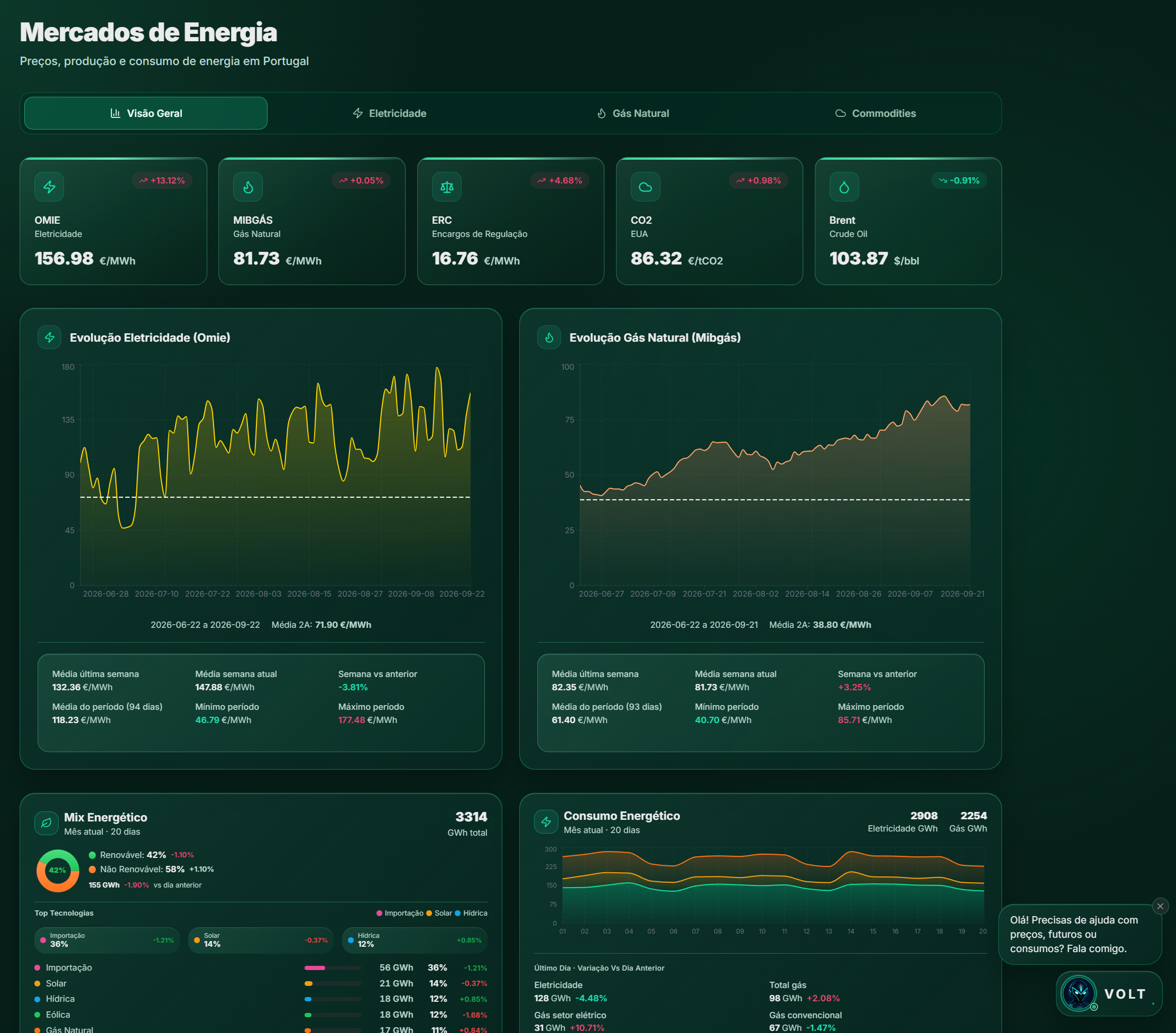Click the Importação share progress bar
Viewport: 1176px width, 1033px height.
333,968
